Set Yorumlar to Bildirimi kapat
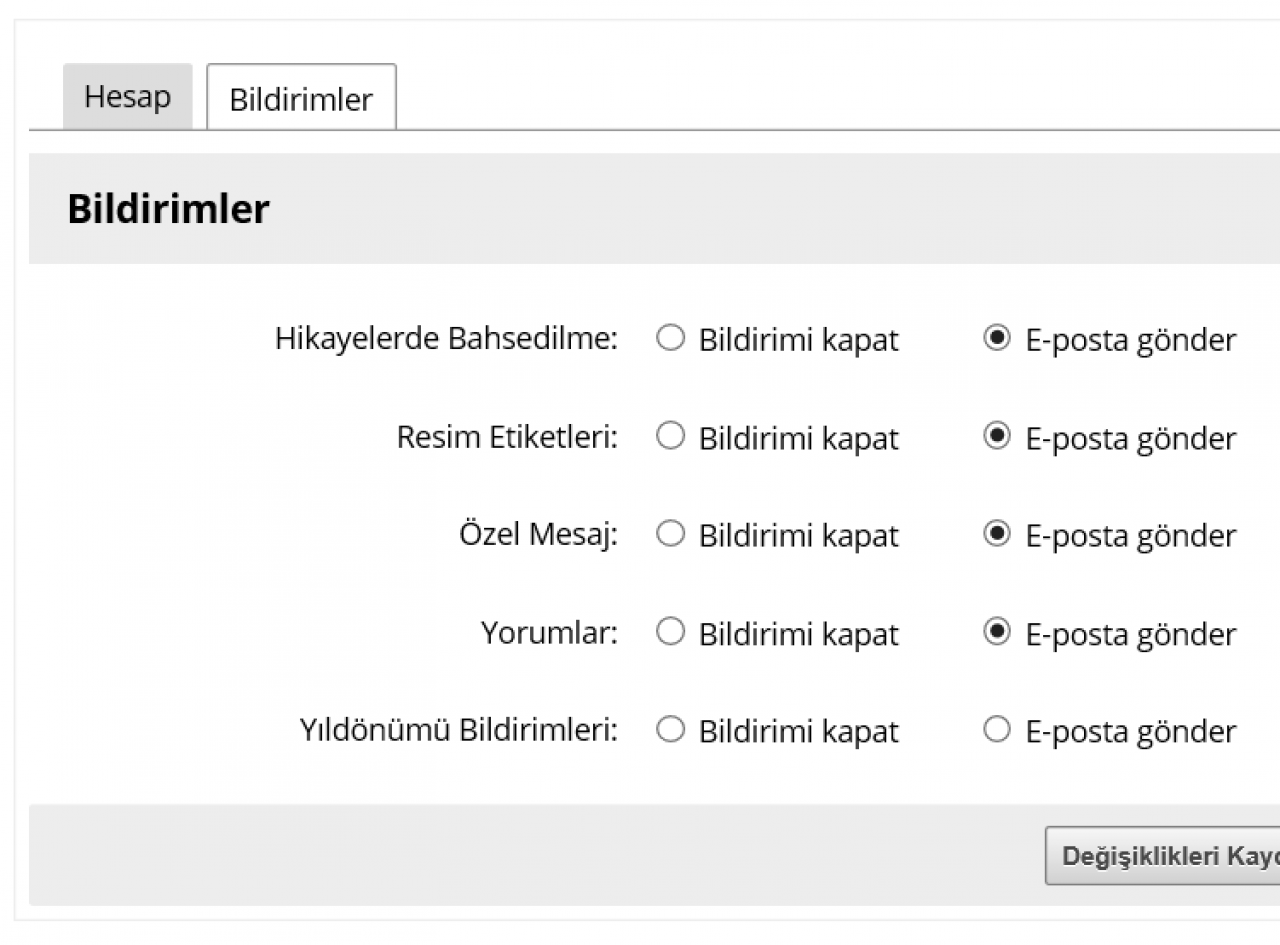Viewport: 1280px width, 945px height. (x=670, y=633)
